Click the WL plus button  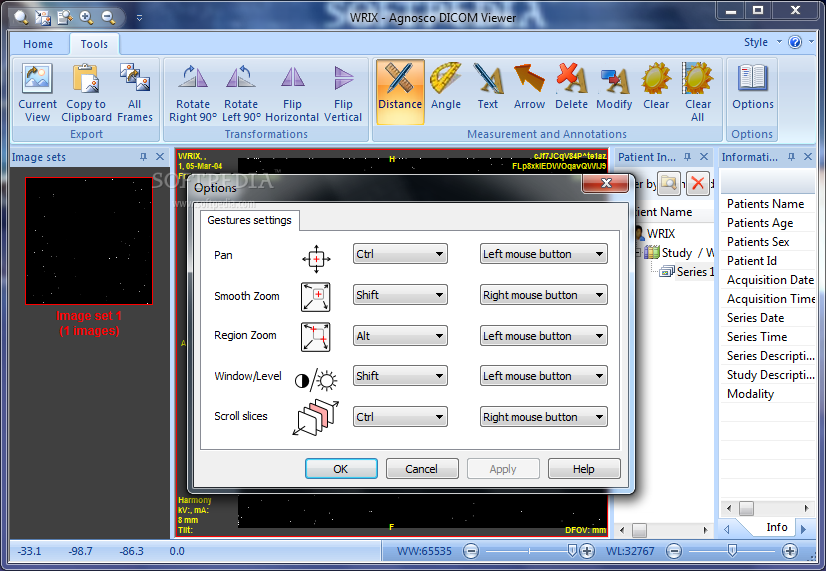click(x=790, y=552)
